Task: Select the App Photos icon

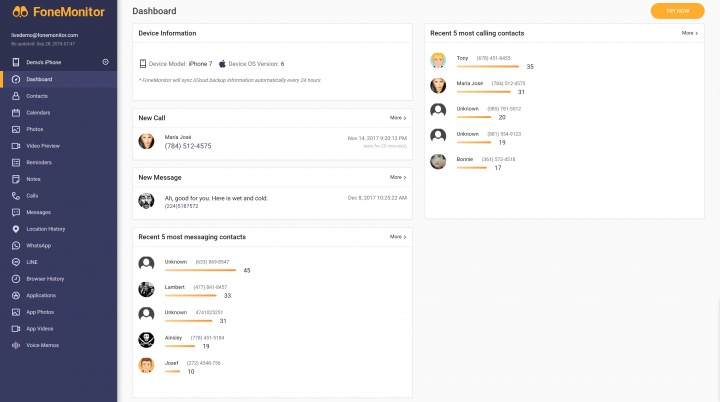Action: tap(16, 312)
